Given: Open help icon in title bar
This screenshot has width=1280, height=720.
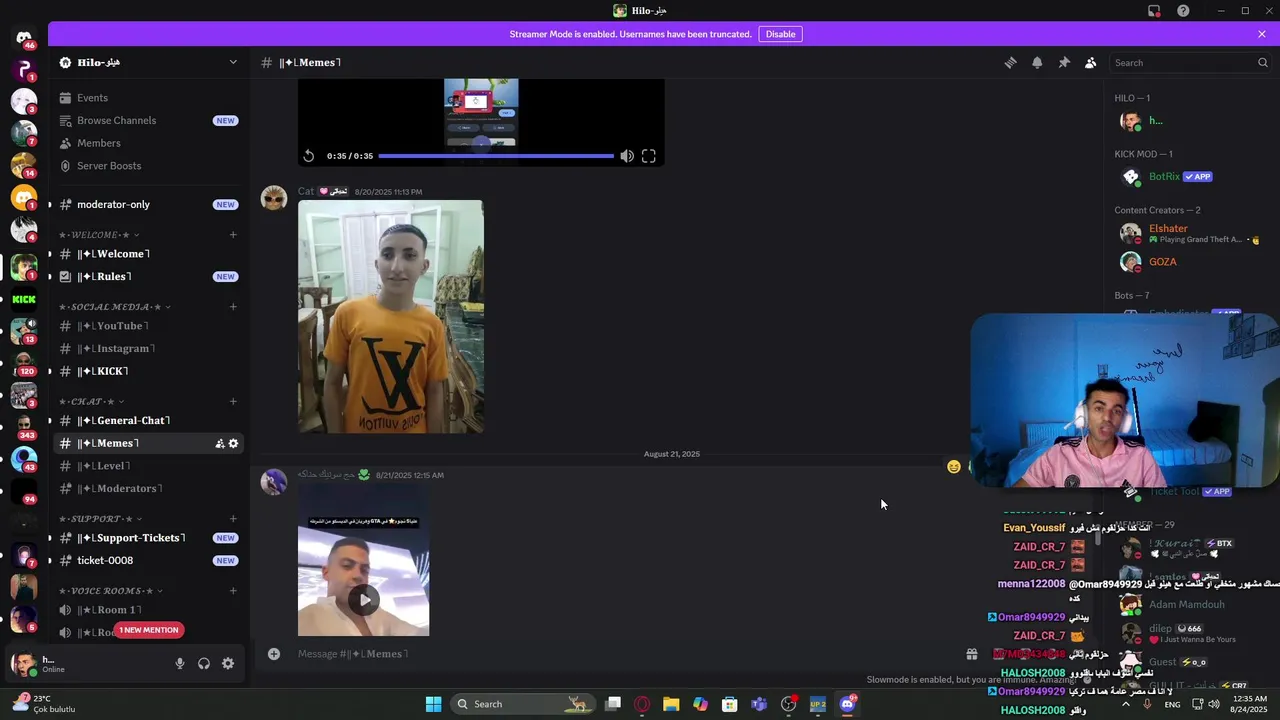Looking at the screenshot, I should point(1183,11).
